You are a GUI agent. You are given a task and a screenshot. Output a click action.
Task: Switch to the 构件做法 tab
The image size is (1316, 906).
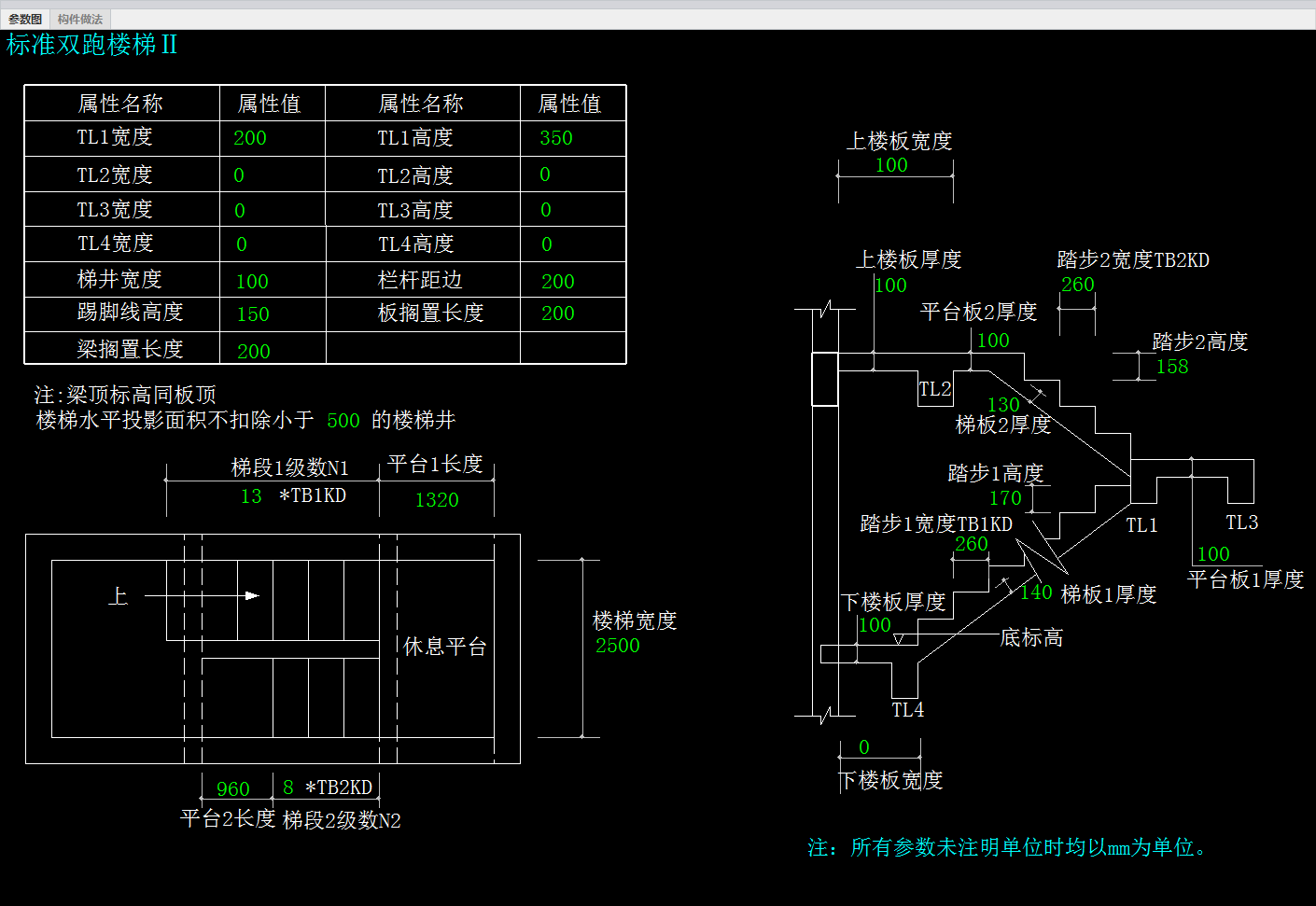pyautogui.click(x=80, y=19)
